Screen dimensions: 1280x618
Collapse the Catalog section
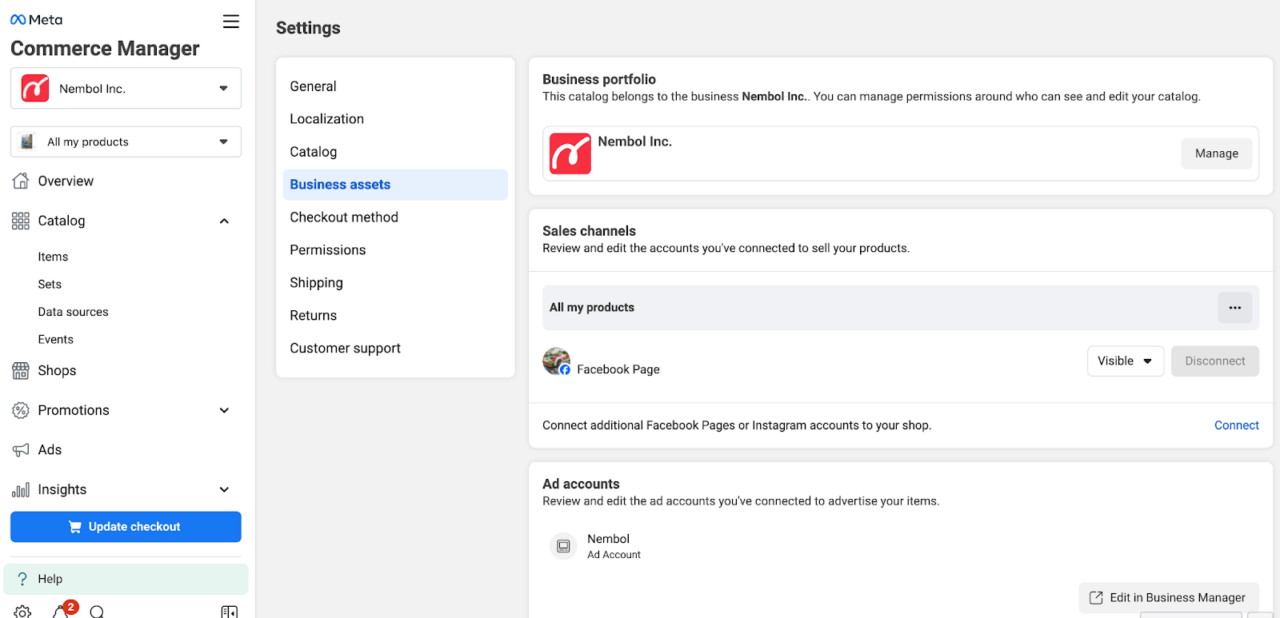224,220
